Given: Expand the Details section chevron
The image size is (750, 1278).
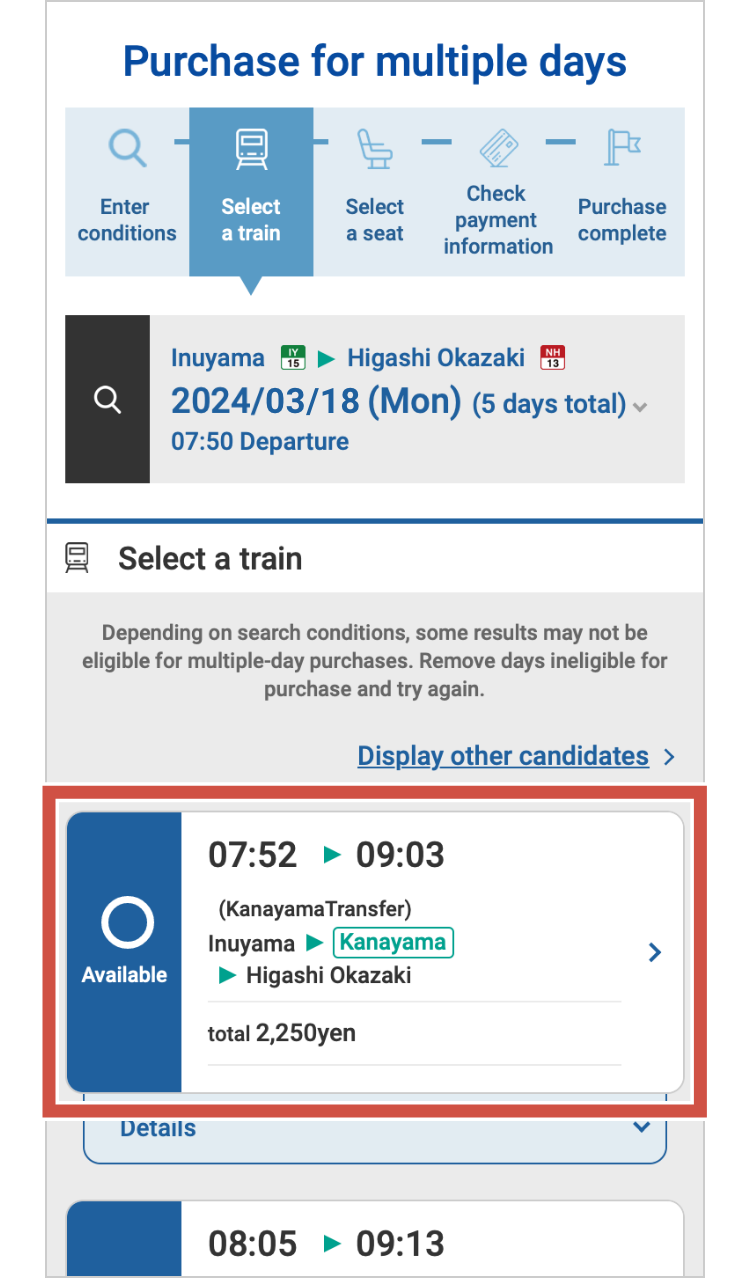Looking at the screenshot, I should tap(641, 1128).
